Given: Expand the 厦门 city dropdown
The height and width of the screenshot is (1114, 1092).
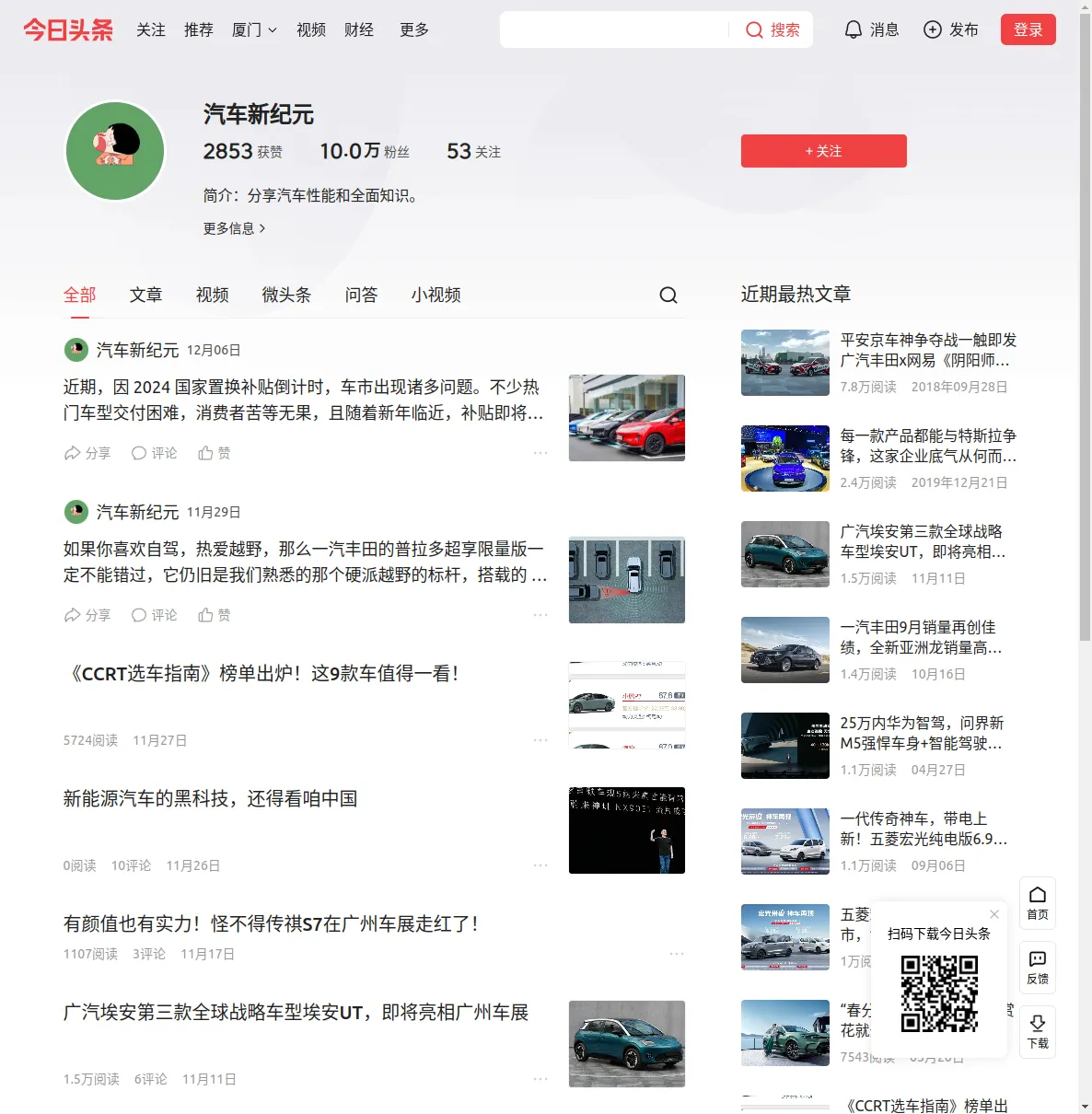Looking at the screenshot, I should point(254,29).
